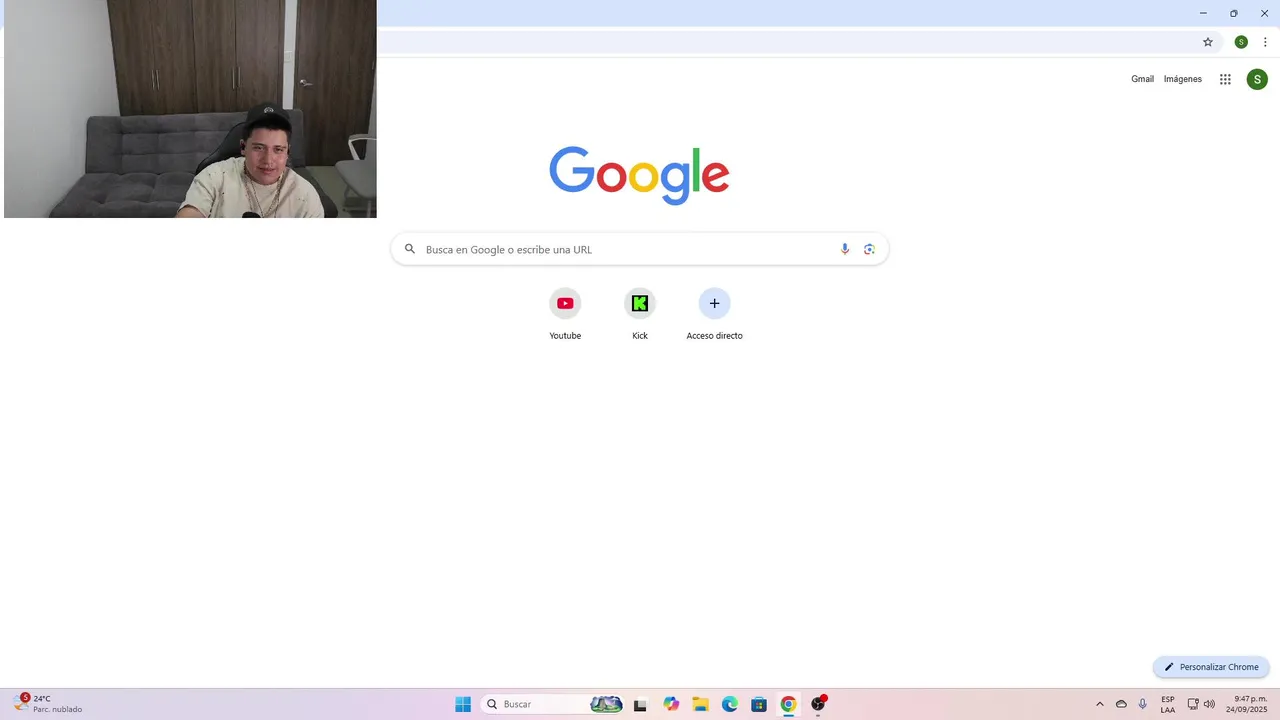Open network and volume quick settings
This screenshot has width=1280, height=720.
pos(1201,704)
